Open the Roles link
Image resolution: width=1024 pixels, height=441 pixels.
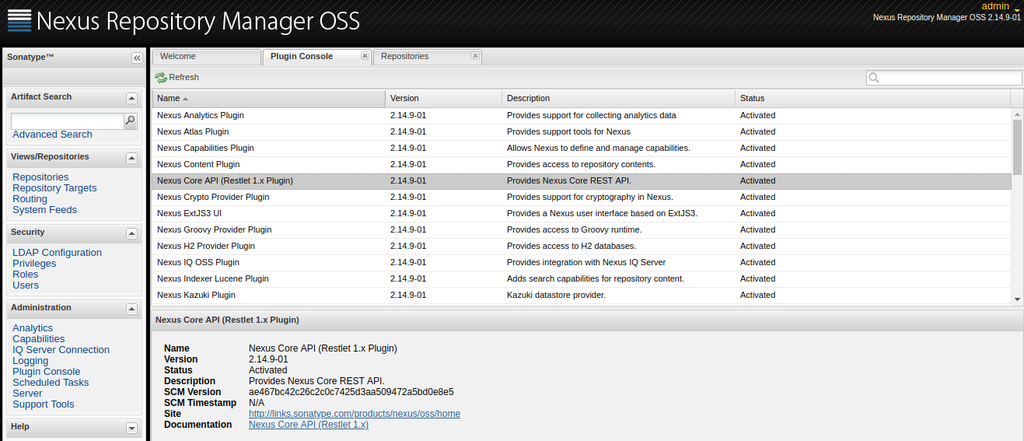(x=25, y=274)
